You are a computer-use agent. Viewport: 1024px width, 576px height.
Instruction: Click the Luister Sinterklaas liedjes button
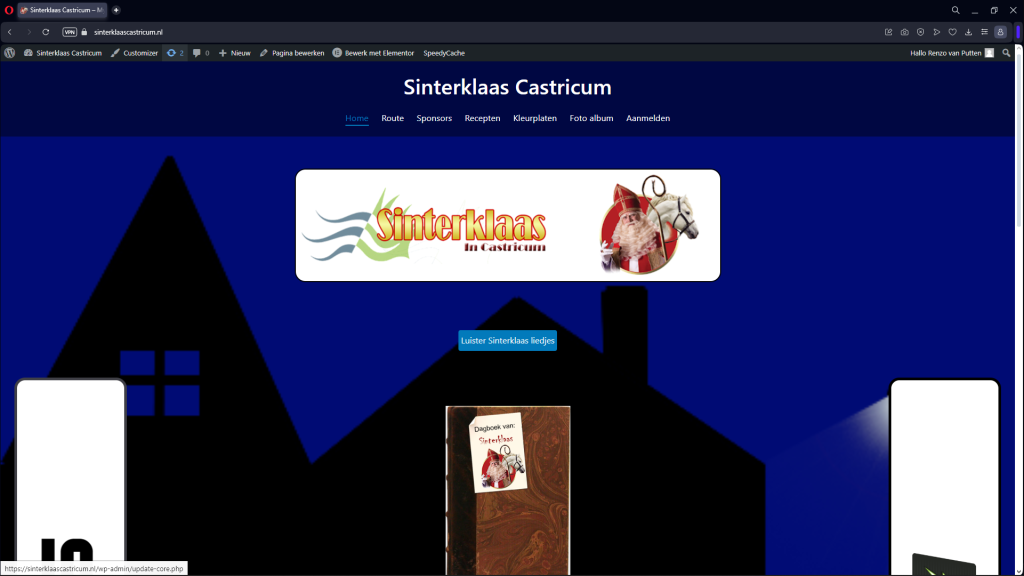(x=507, y=340)
